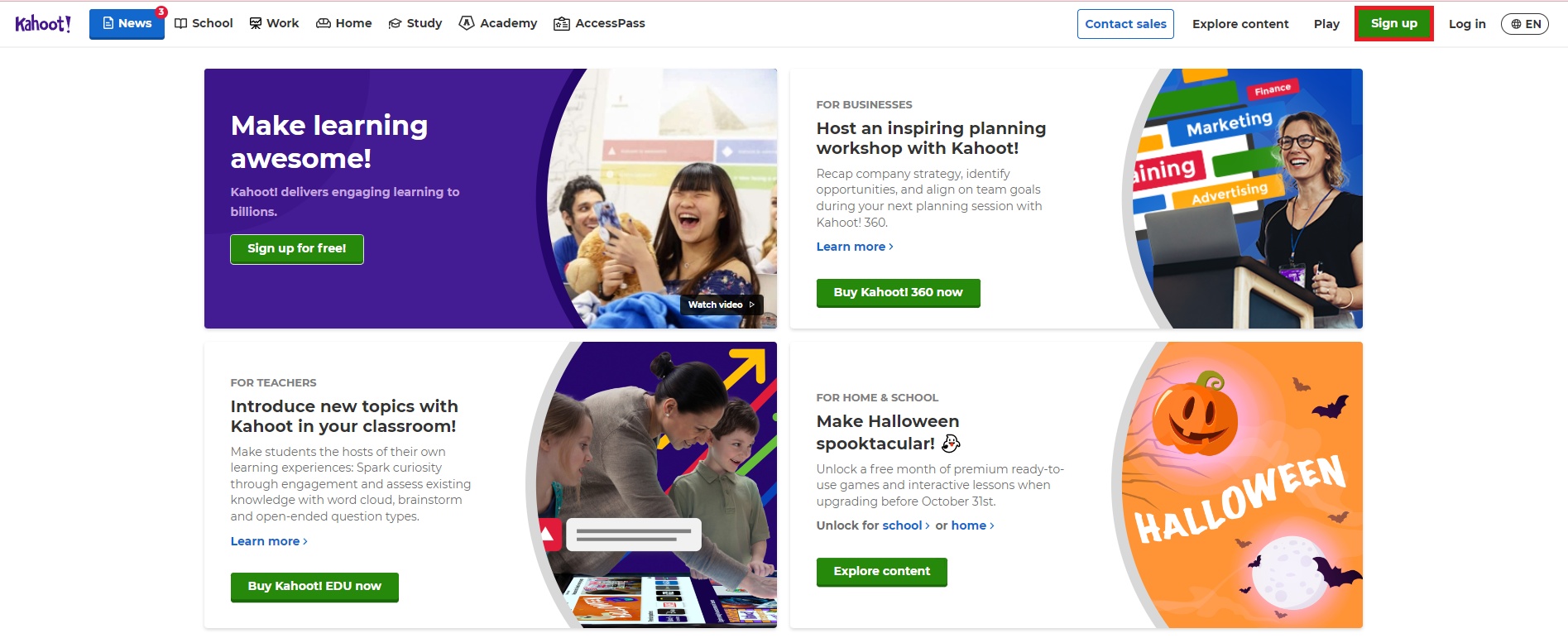Click green Explore content button in Halloween card
Screen dimensions: 1568x643
tap(882, 572)
